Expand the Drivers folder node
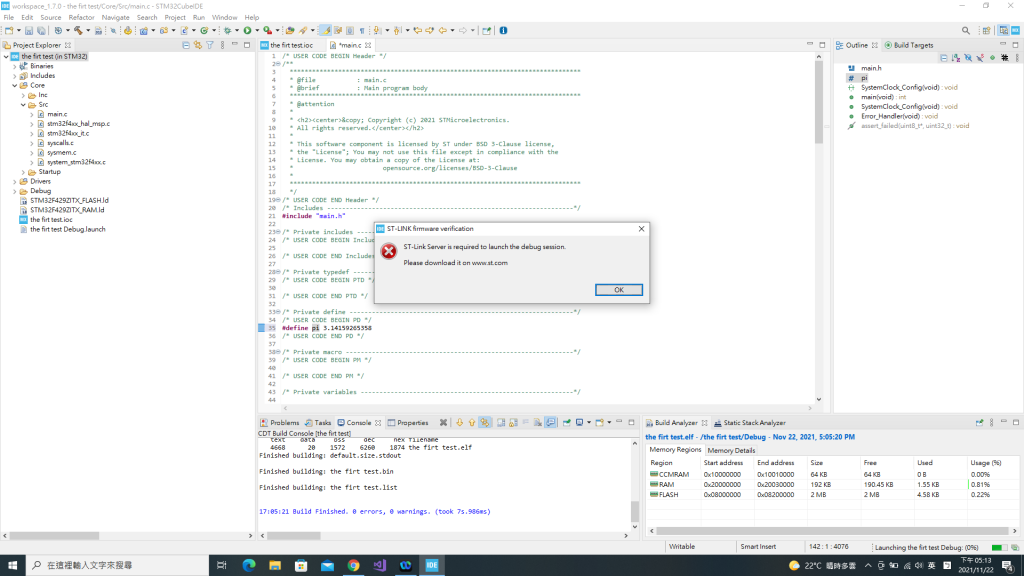This screenshot has width=1024, height=576. click(x=15, y=182)
